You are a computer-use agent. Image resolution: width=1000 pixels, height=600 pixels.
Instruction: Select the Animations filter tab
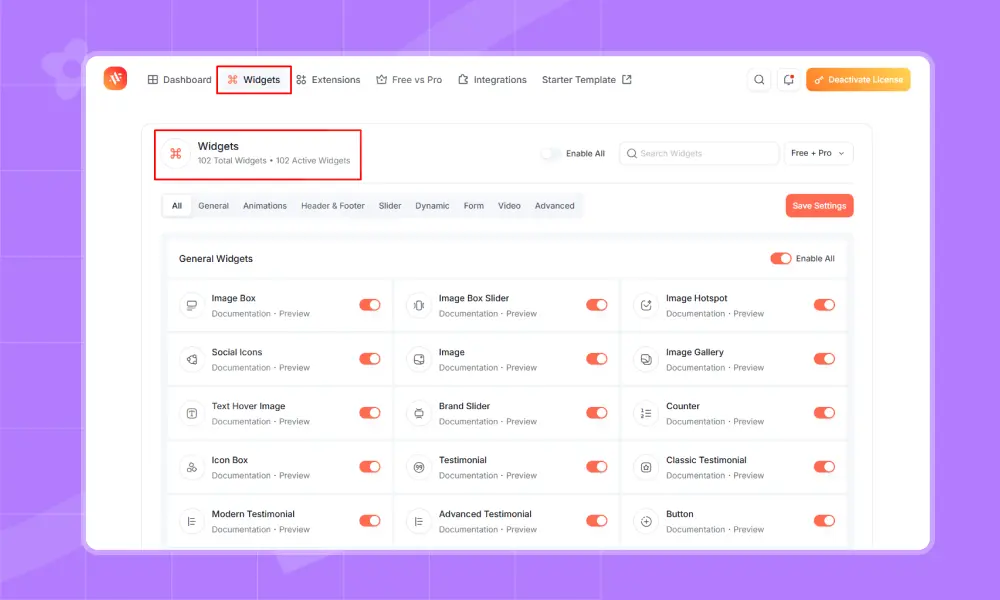265,206
